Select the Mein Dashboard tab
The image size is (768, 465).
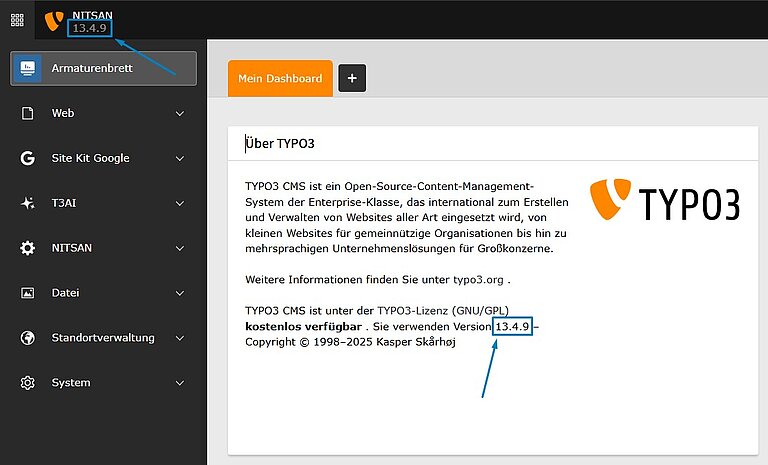pyautogui.click(x=280, y=78)
